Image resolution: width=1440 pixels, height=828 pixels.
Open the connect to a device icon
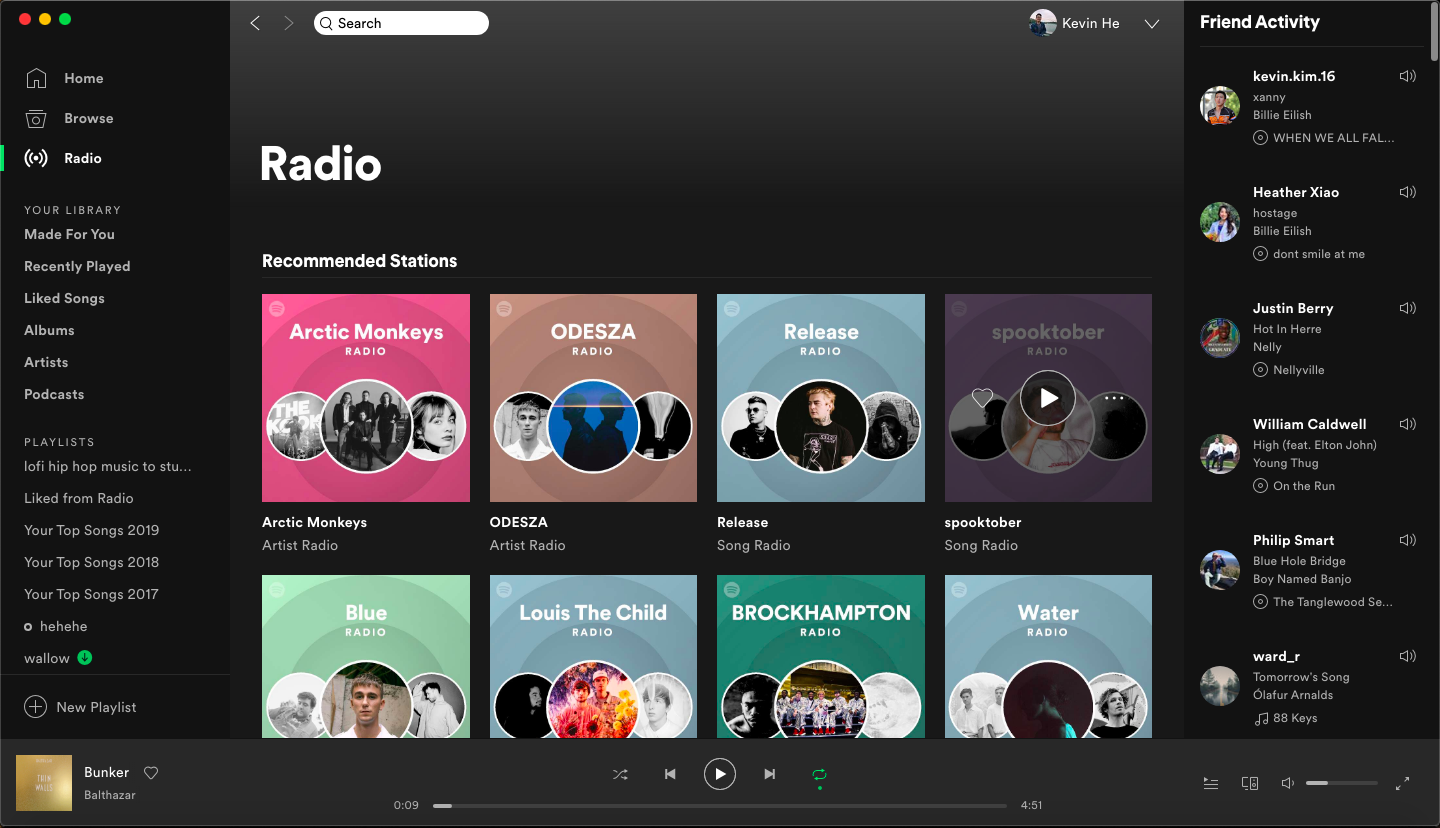[1250, 783]
